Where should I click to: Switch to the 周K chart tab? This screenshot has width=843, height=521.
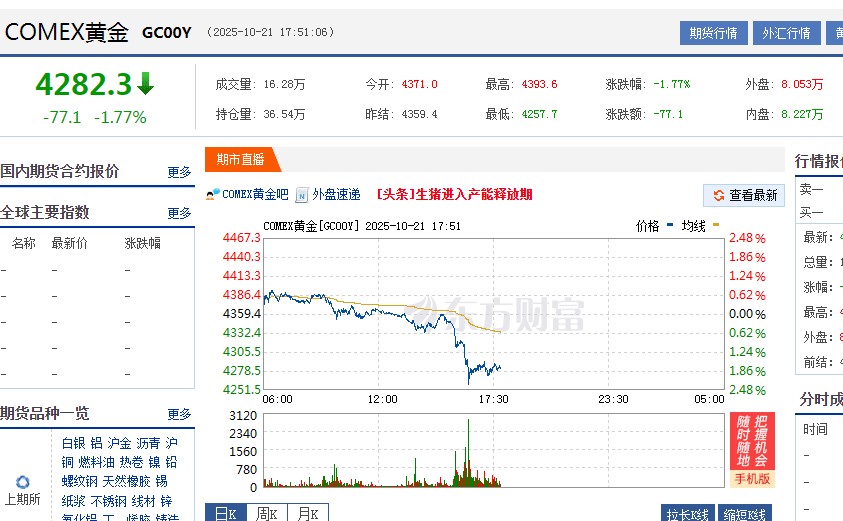tap(266, 513)
